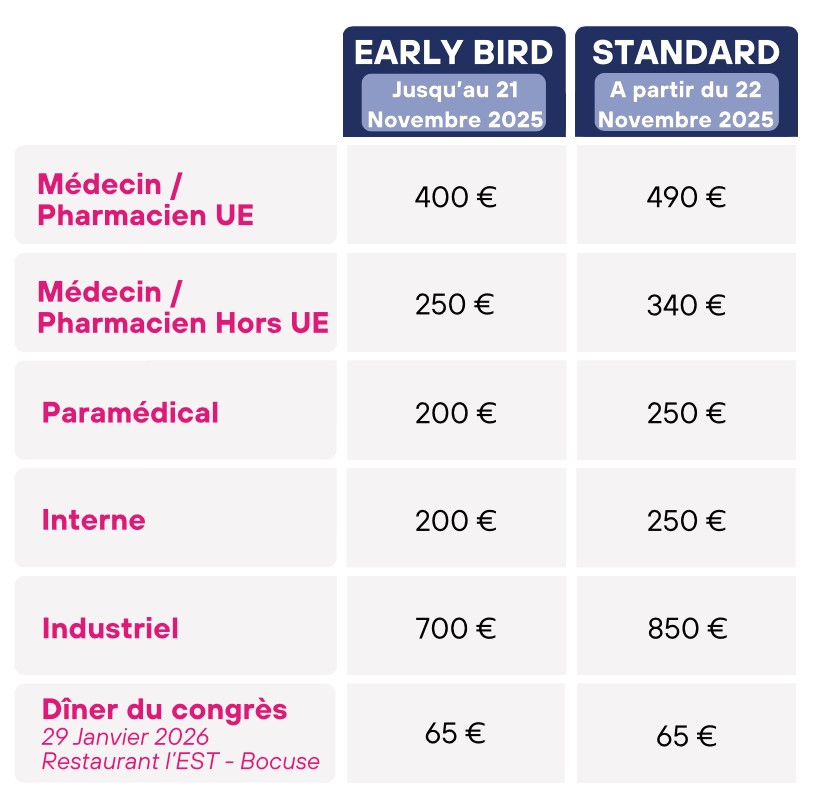This screenshot has width=834, height=812.
Task: Click the EARLY BIRD column header
Action: click(454, 52)
